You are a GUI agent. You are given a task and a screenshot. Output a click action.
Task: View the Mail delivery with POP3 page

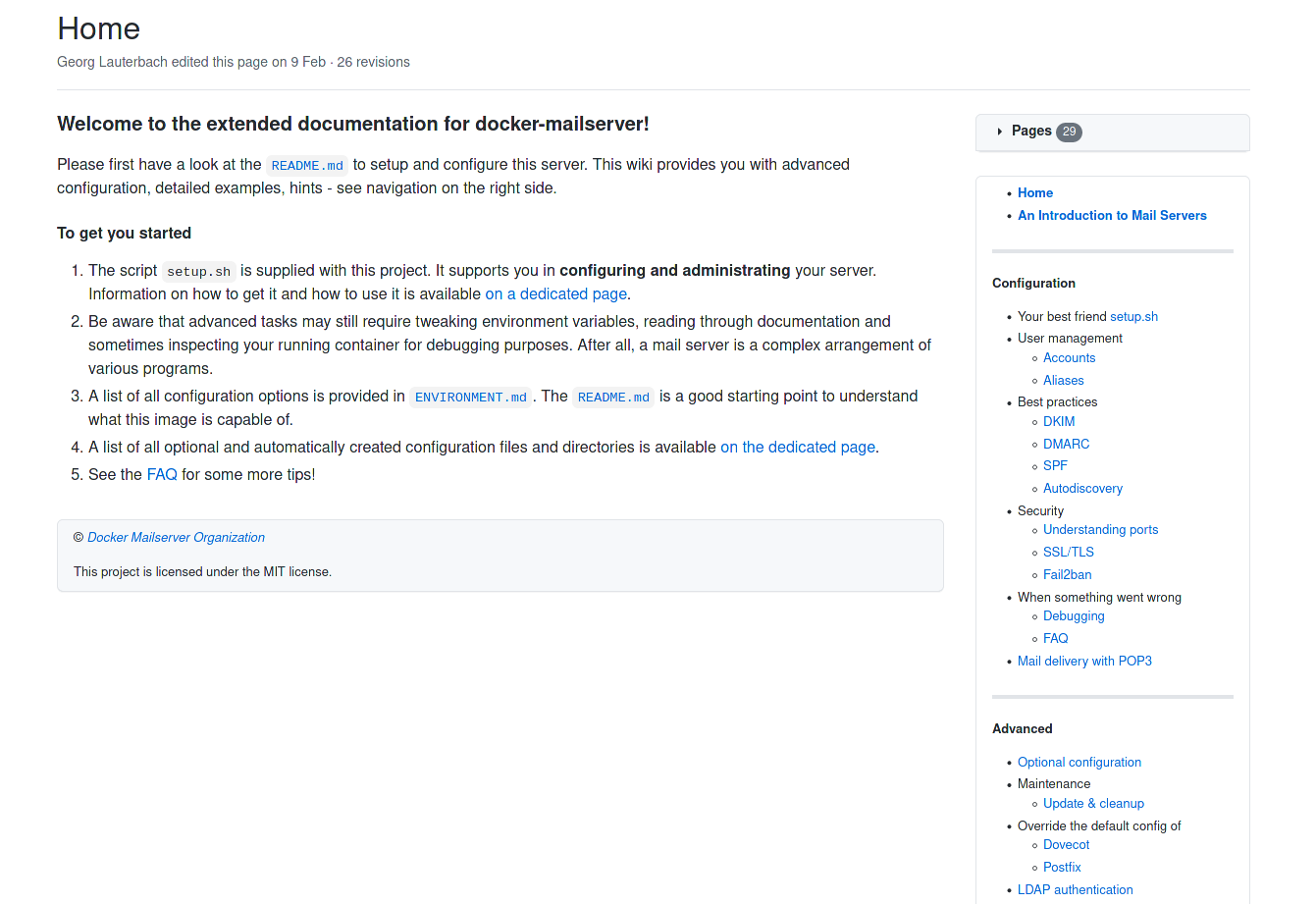pos(1084,661)
